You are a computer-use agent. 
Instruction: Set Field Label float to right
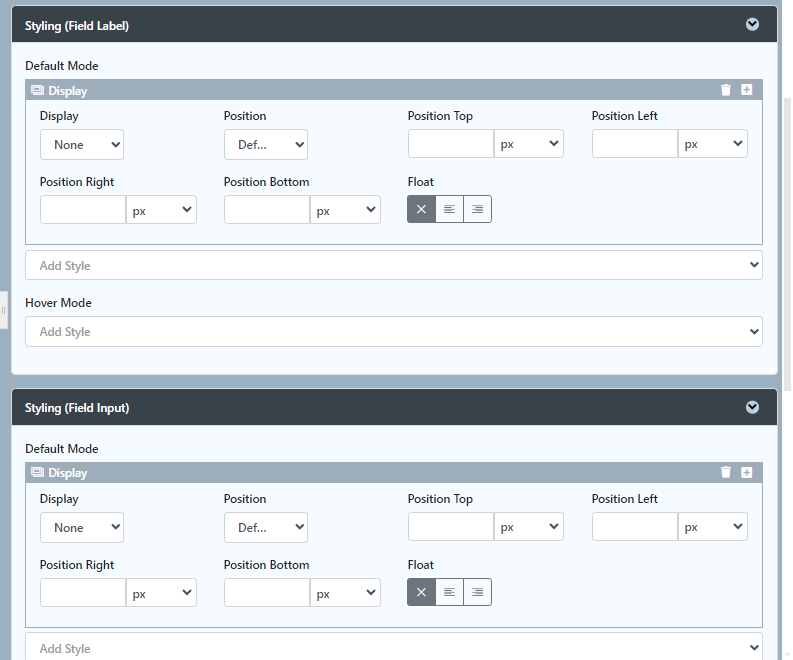coord(477,209)
